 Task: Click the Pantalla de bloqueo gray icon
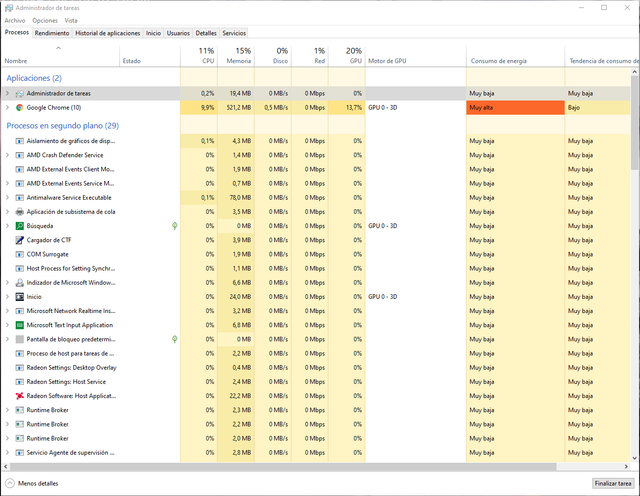pos(19,339)
